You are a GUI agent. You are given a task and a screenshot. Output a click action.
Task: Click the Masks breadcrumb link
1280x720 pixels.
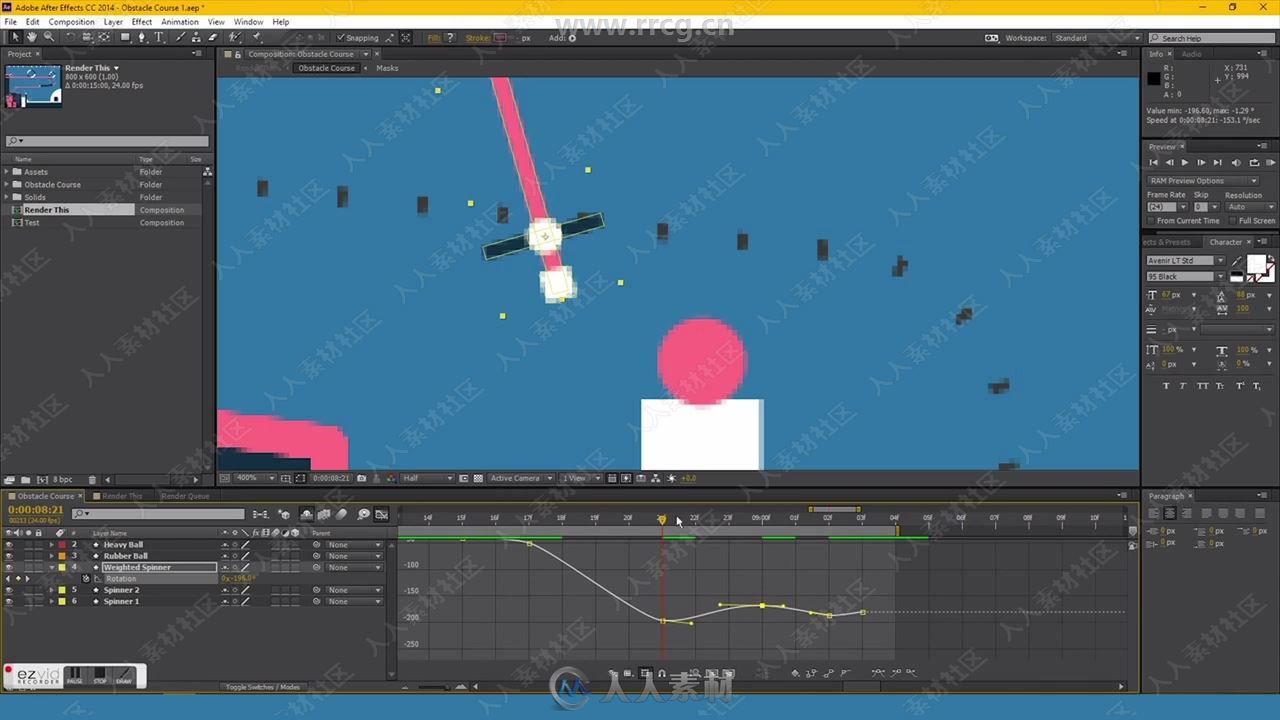pos(387,68)
